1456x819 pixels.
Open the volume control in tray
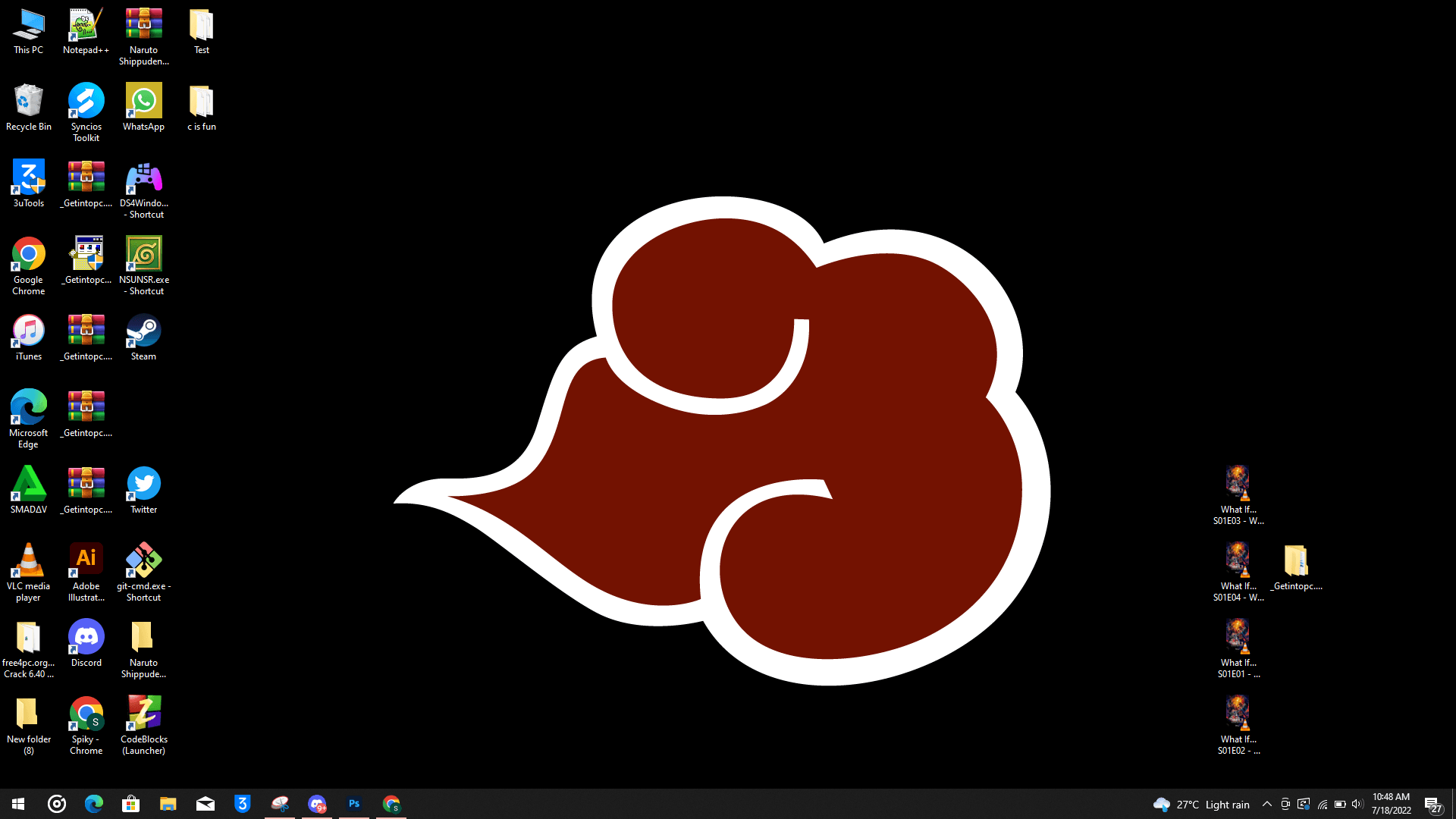(x=1357, y=804)
